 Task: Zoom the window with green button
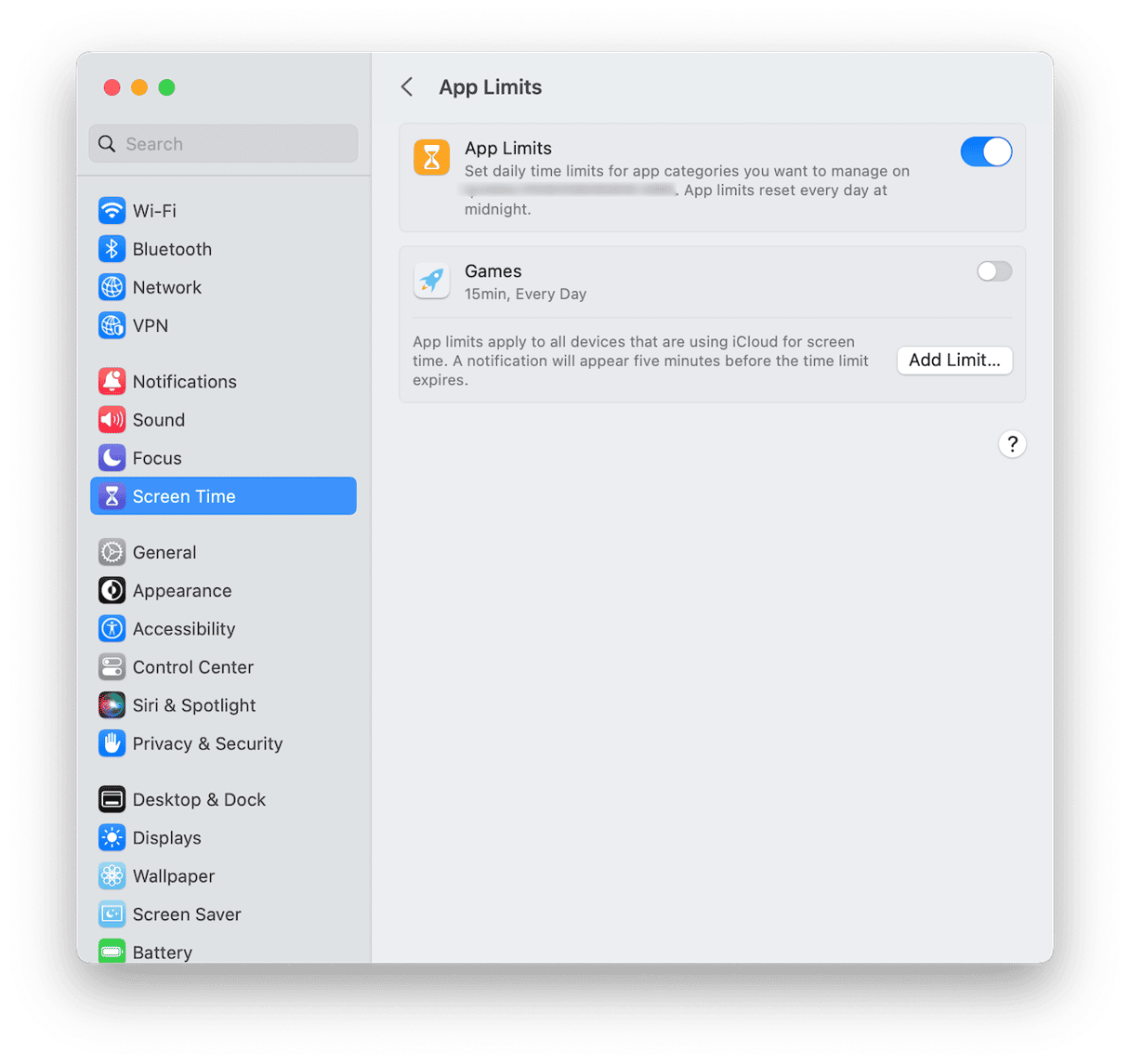coord(167,87)
